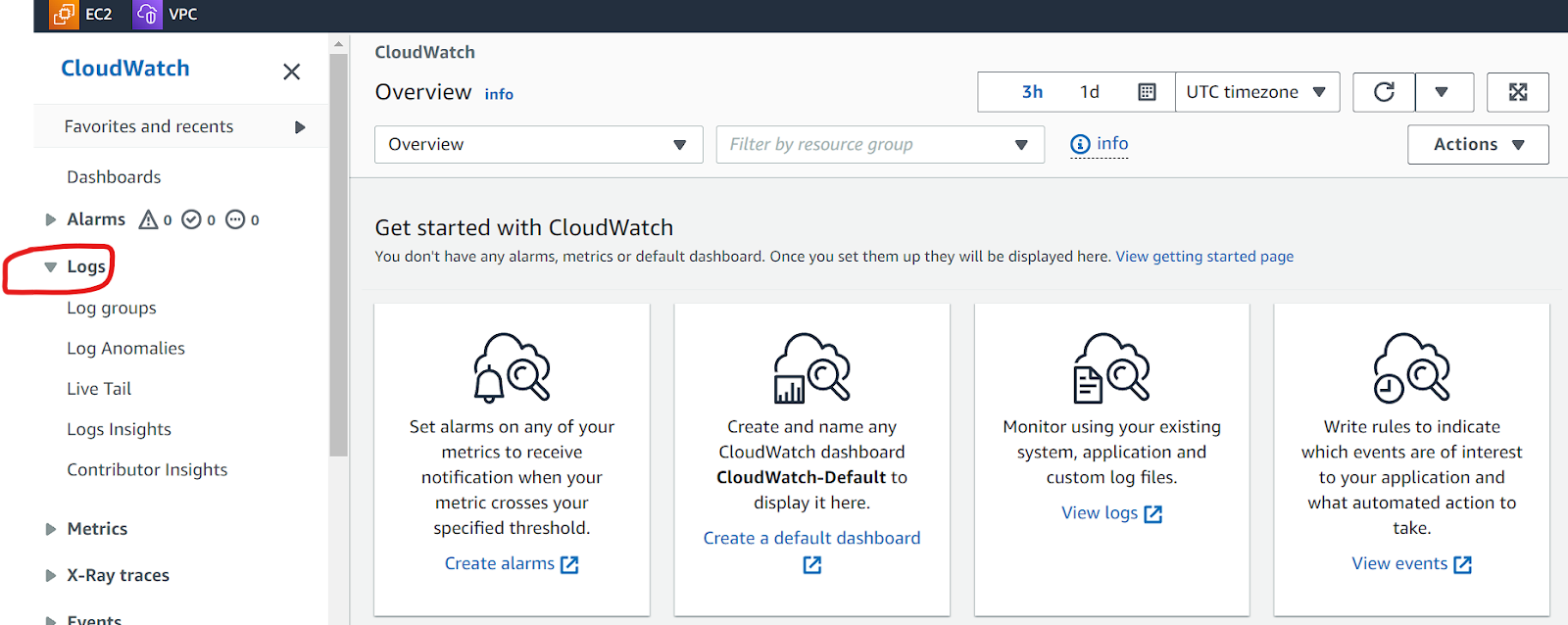Select the 3h time range
This screenshot has height=625, width=1568.
pos(1032,92)
